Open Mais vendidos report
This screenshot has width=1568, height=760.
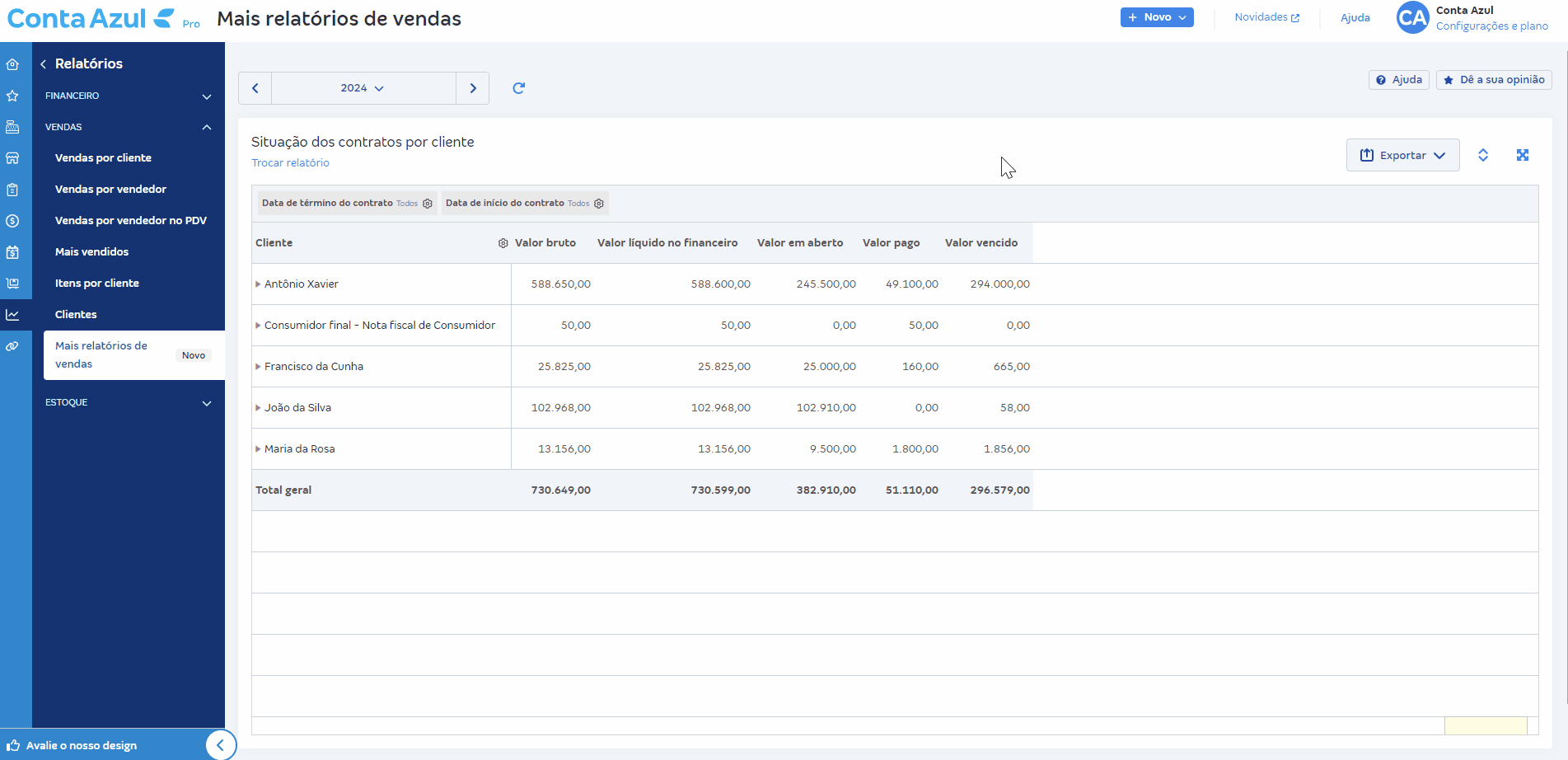[91, 252]
